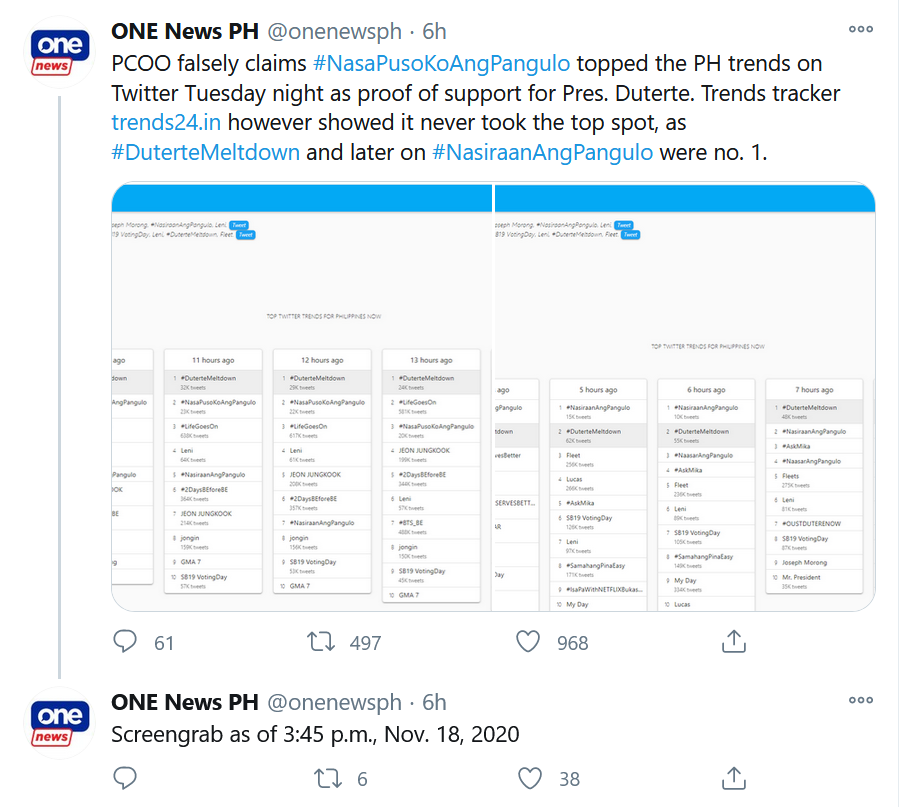Screen dimensions: 902x807
Task: Like the tweet with 968 likes
Action: click(x=528, y=641)
